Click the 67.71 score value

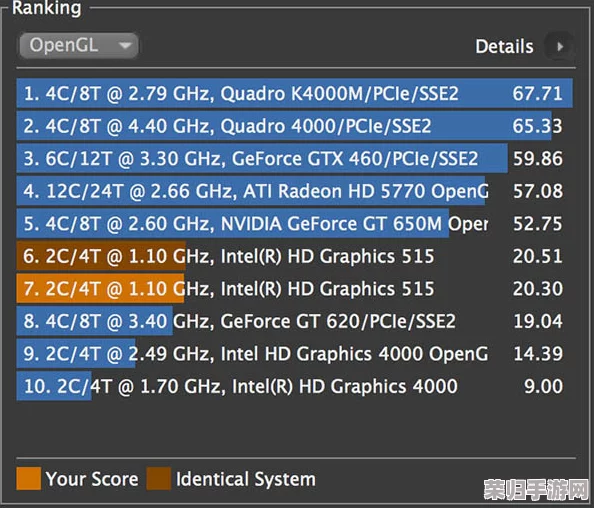[x=538, y=94]
